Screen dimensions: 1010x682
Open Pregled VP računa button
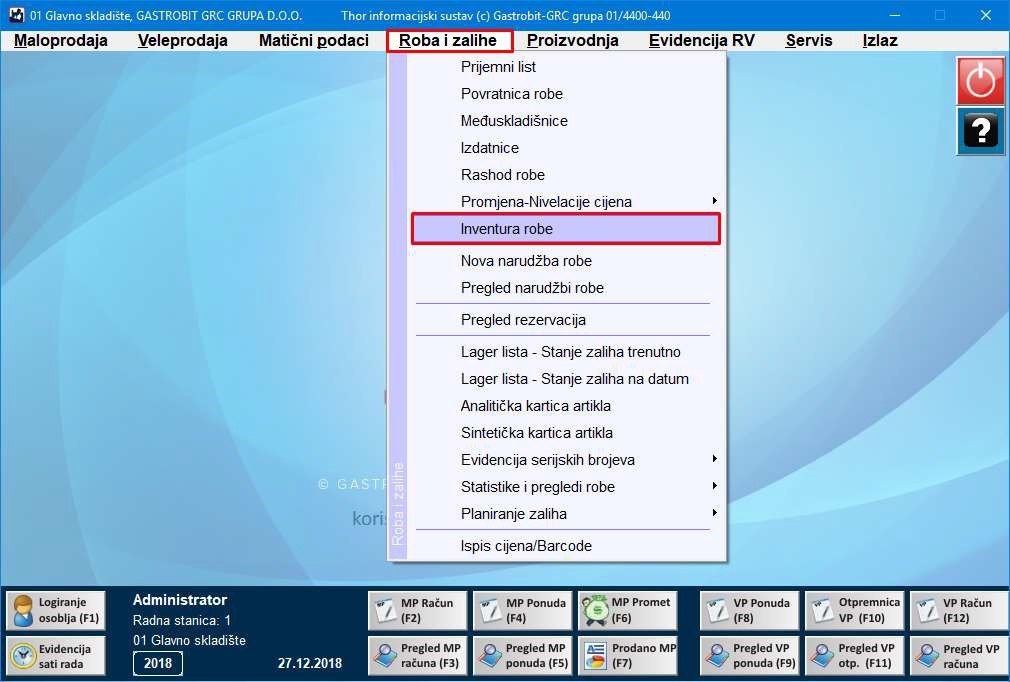pos(960,656)
